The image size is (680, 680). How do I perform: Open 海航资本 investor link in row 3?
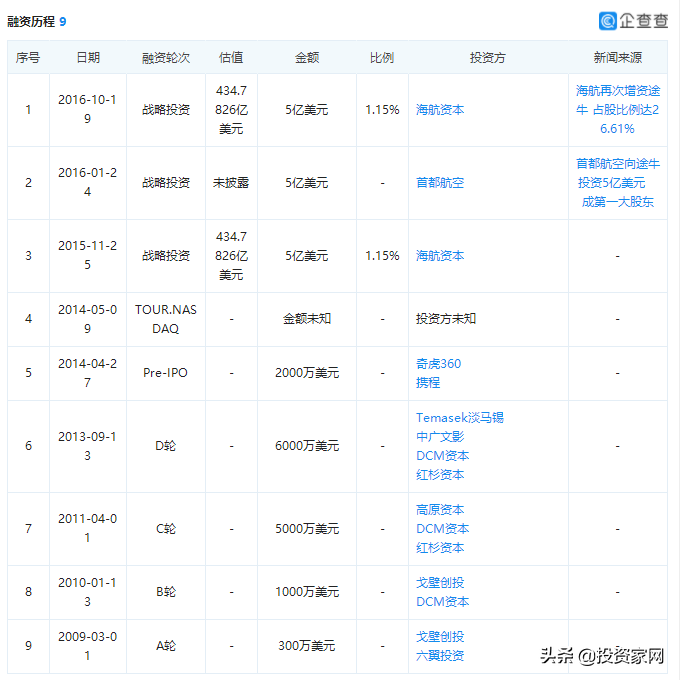[440, 256]
